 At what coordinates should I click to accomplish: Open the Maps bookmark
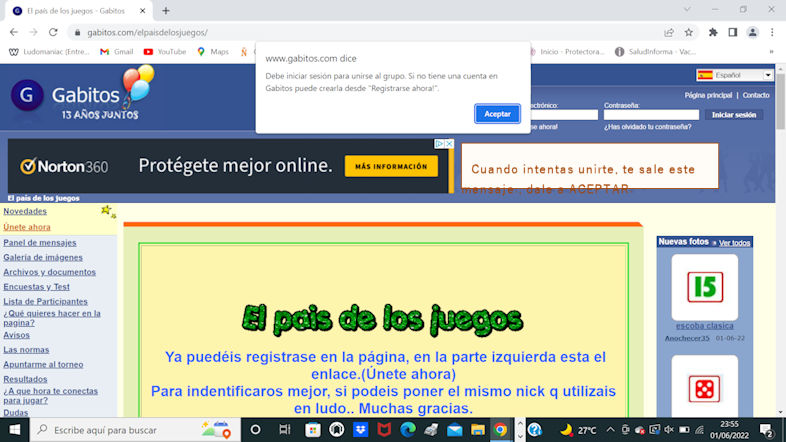click(x=213, y=52)
